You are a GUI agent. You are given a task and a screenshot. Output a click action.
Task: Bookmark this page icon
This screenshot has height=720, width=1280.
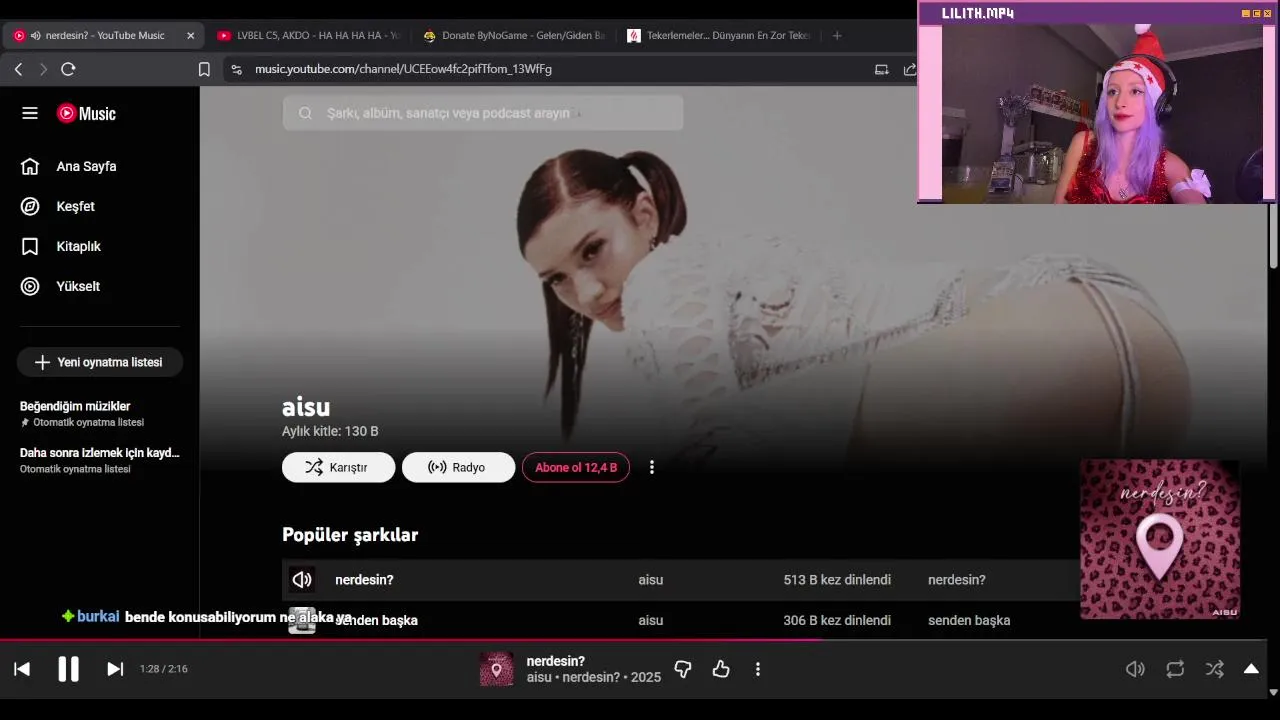204,69
